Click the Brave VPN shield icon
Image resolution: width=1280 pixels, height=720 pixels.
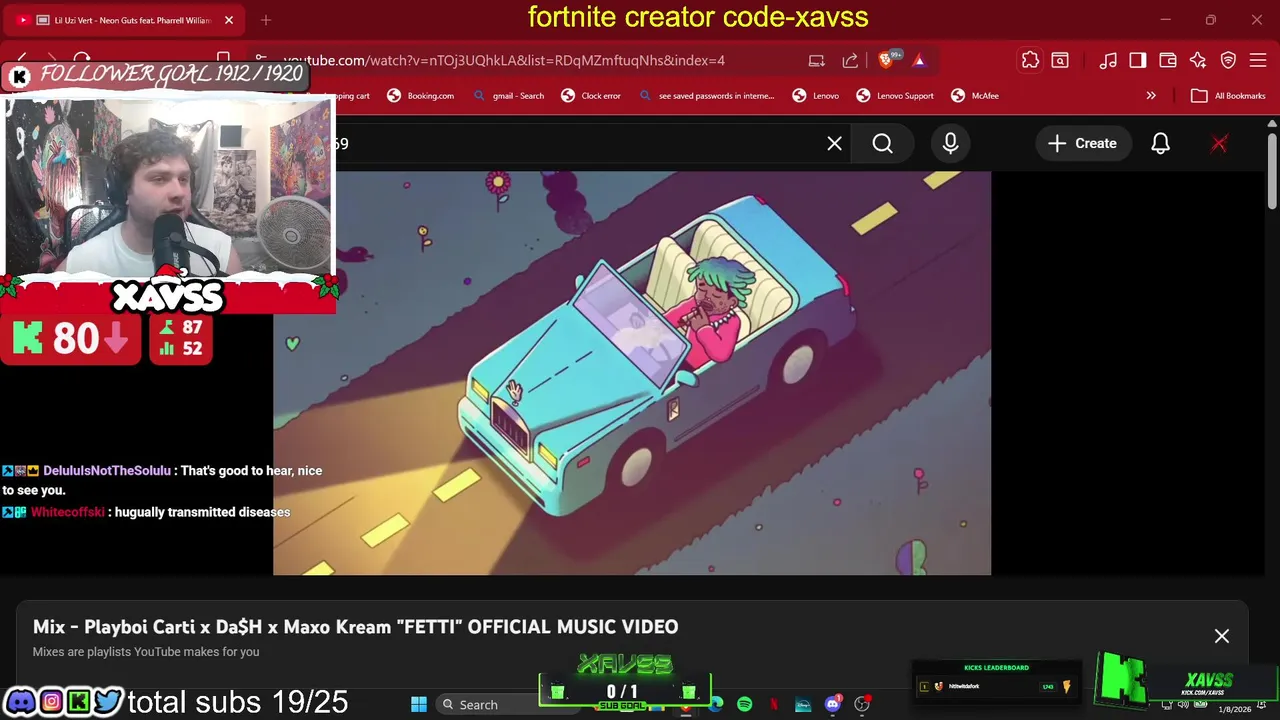pos(1228,60)
